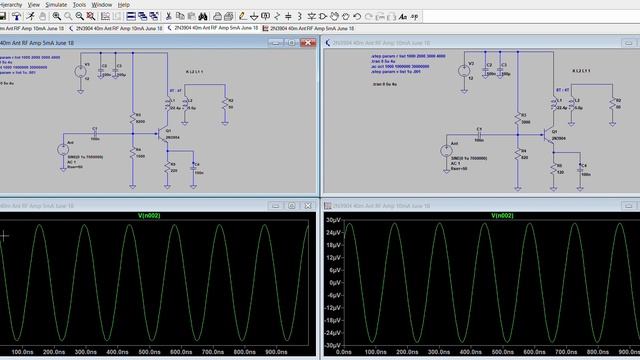The height and width of the screenshot is (360, 640).
Task: Open Find with the binoculars icon
Action: click(x=203, y=16)
